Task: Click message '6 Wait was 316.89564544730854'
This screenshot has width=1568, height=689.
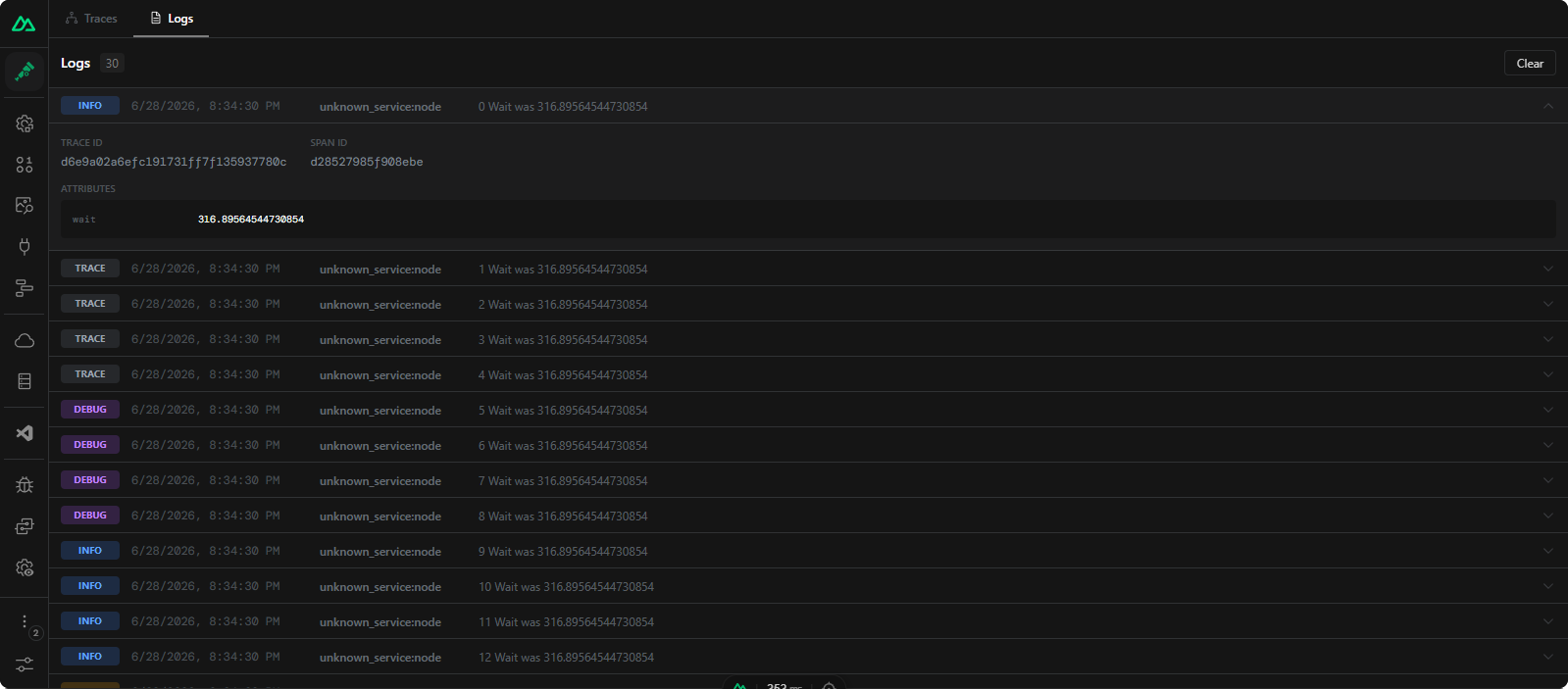Action: click(x=563, y=446)
